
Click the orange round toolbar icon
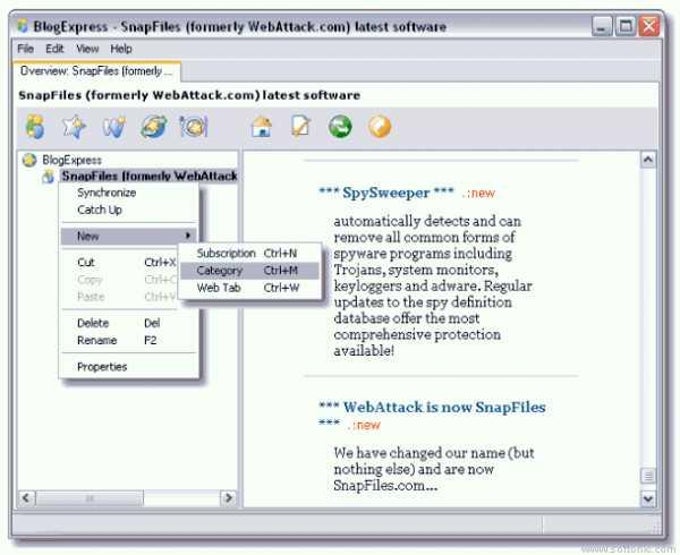pos(379,127)
